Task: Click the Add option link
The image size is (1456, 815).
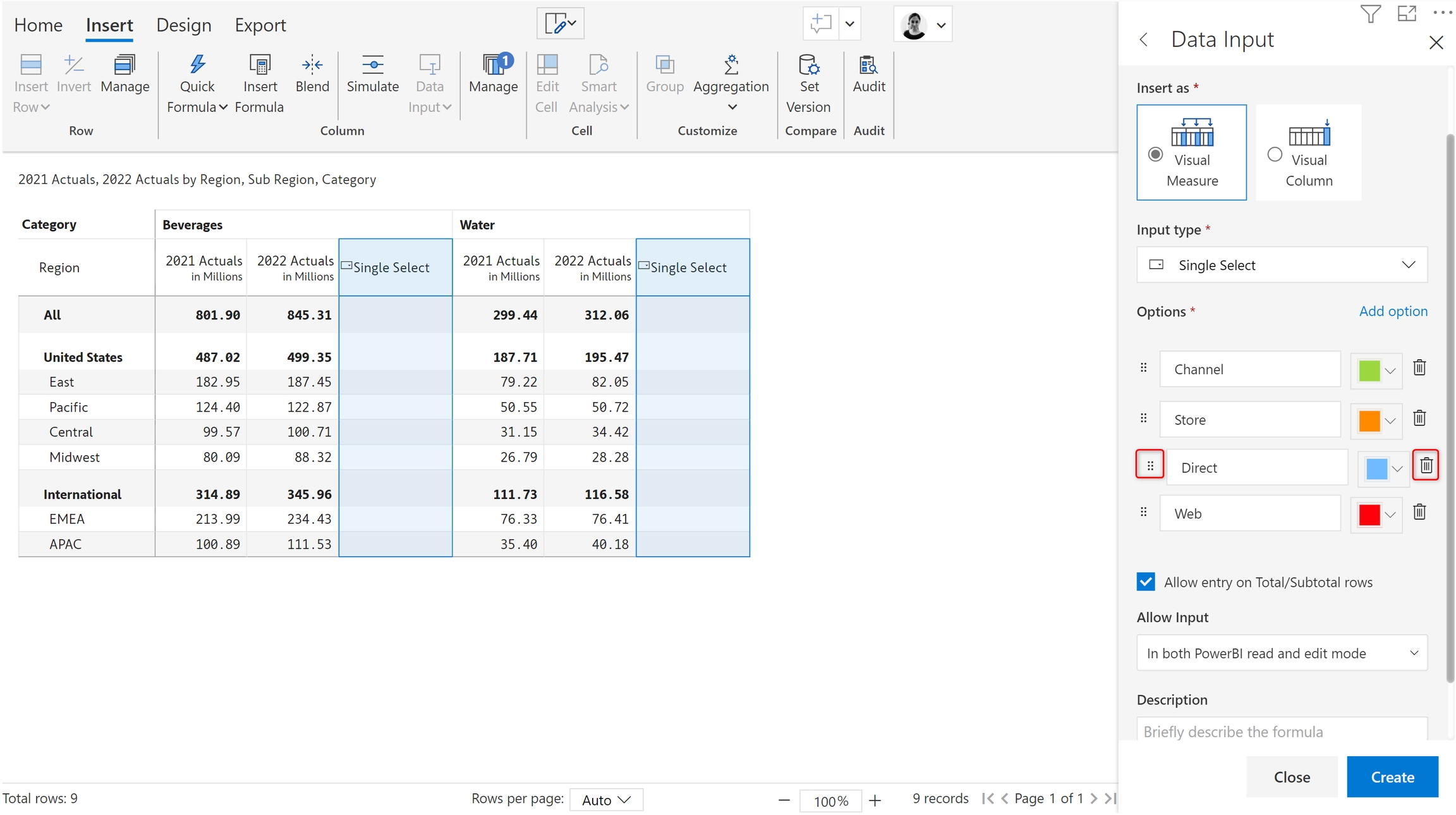Action: [1393, 311]
